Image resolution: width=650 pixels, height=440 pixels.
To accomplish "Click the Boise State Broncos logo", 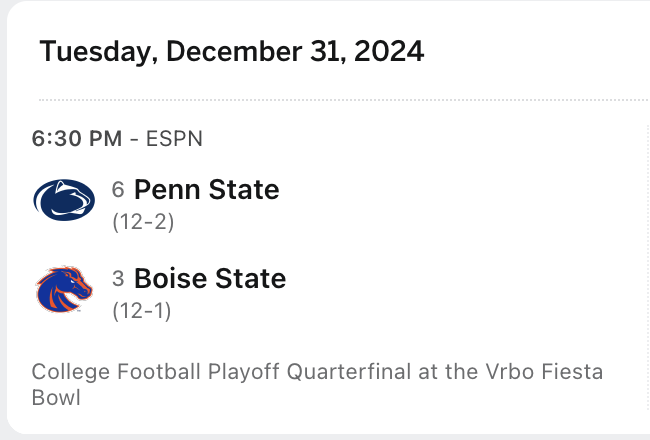I will [65, 288].
